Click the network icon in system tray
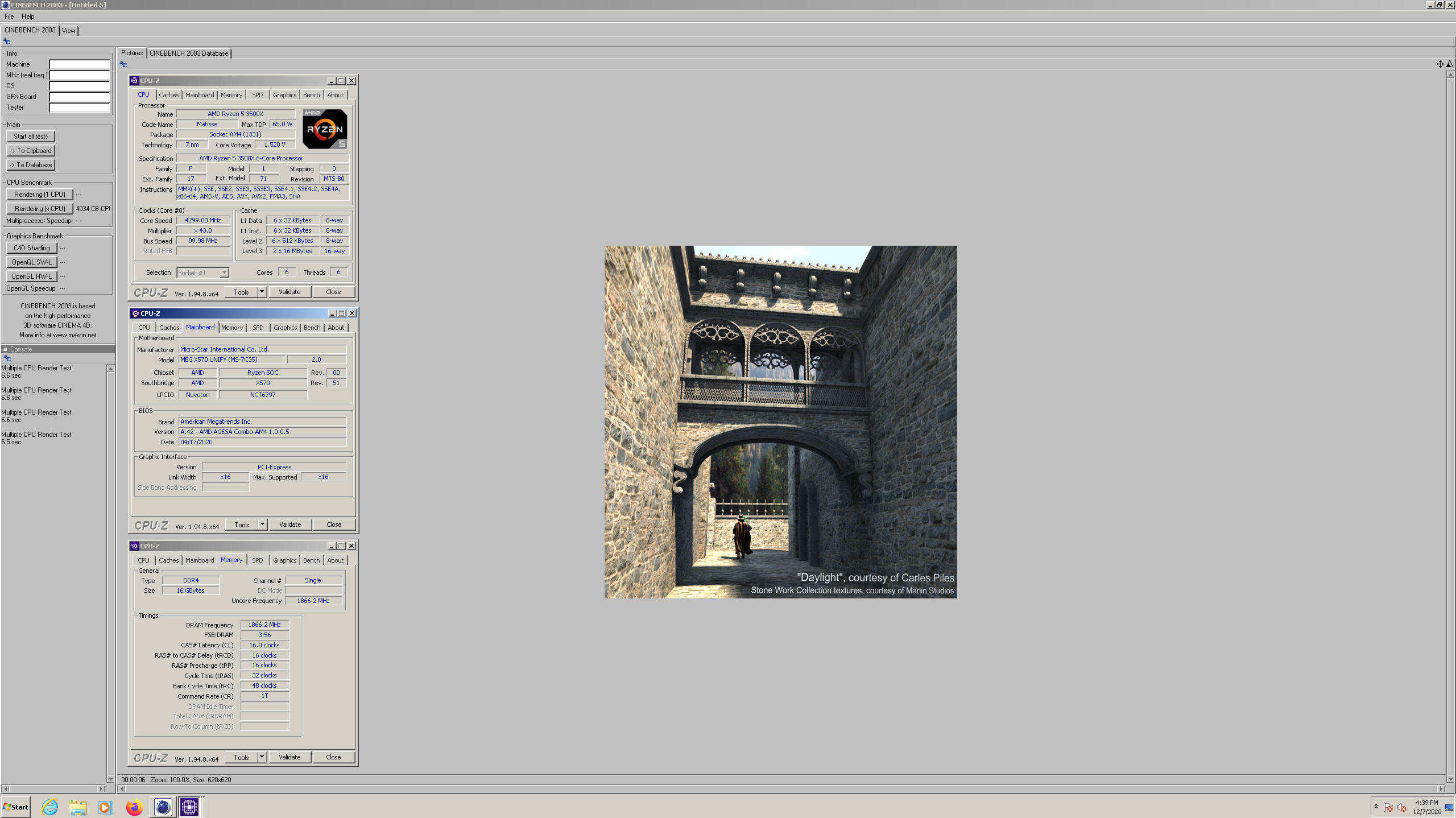Image resolution: width=1456 pixels, height=818 pixels. click(1388, 808)
